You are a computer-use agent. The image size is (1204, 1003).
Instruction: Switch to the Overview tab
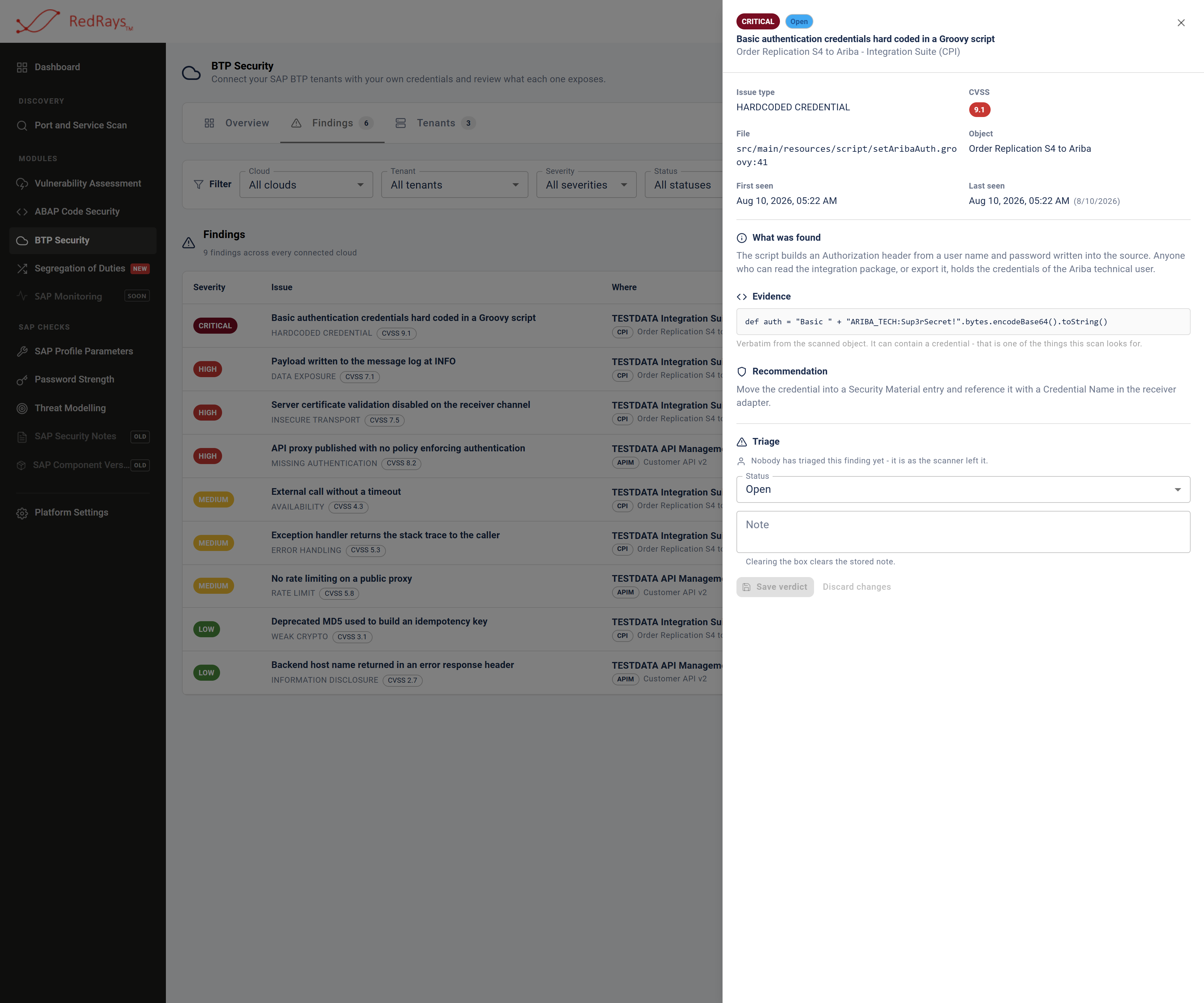[236, 123]
